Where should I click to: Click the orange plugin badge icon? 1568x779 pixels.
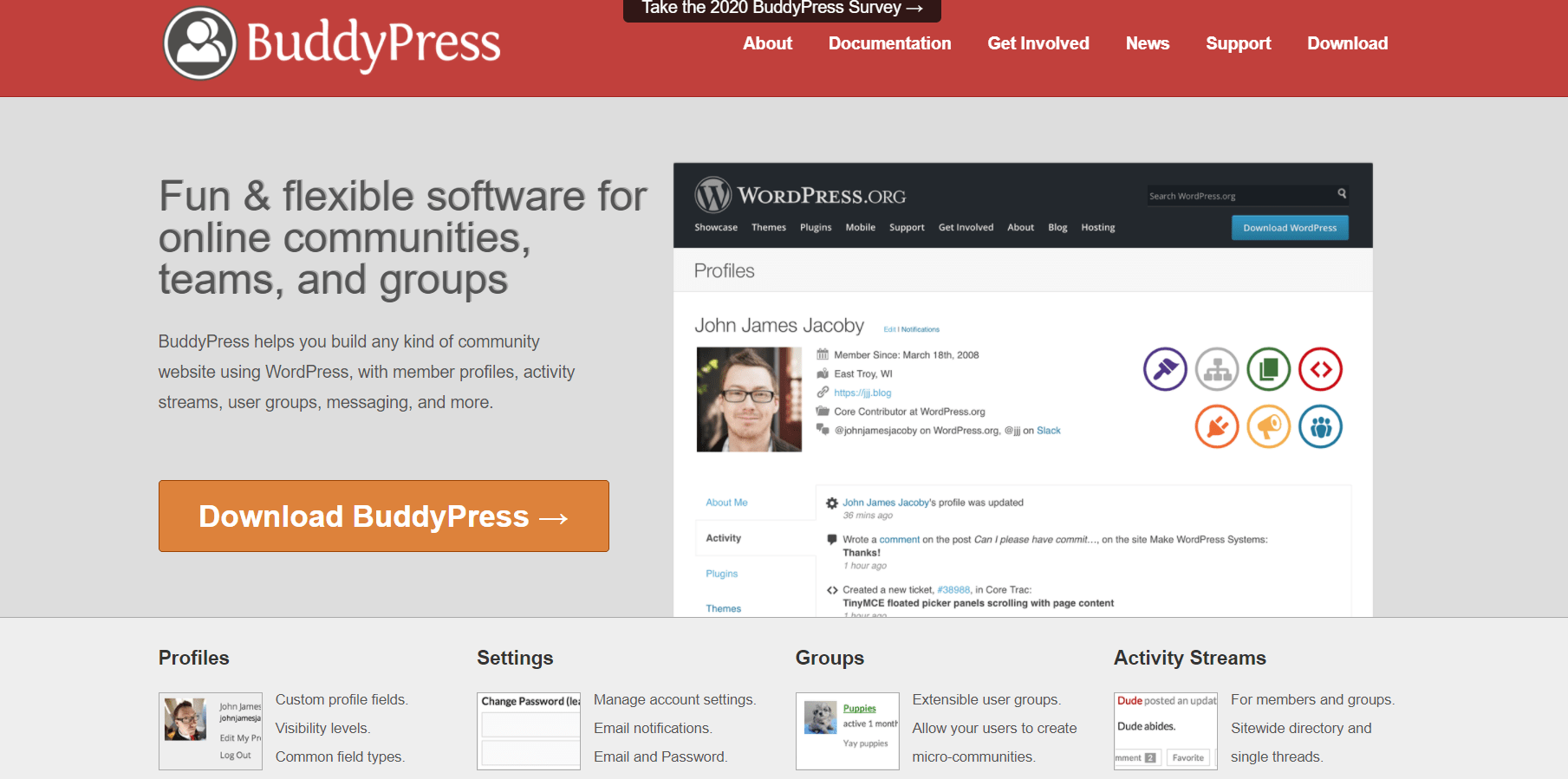pyautogui.click(x=1217, y=426)
